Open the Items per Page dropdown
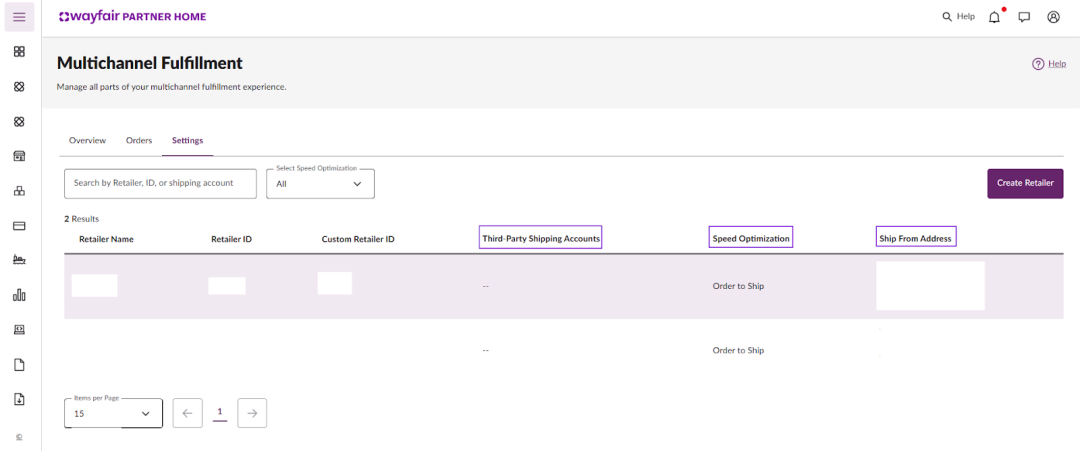This screenshot has height=451, width=1080. [113, 413]
